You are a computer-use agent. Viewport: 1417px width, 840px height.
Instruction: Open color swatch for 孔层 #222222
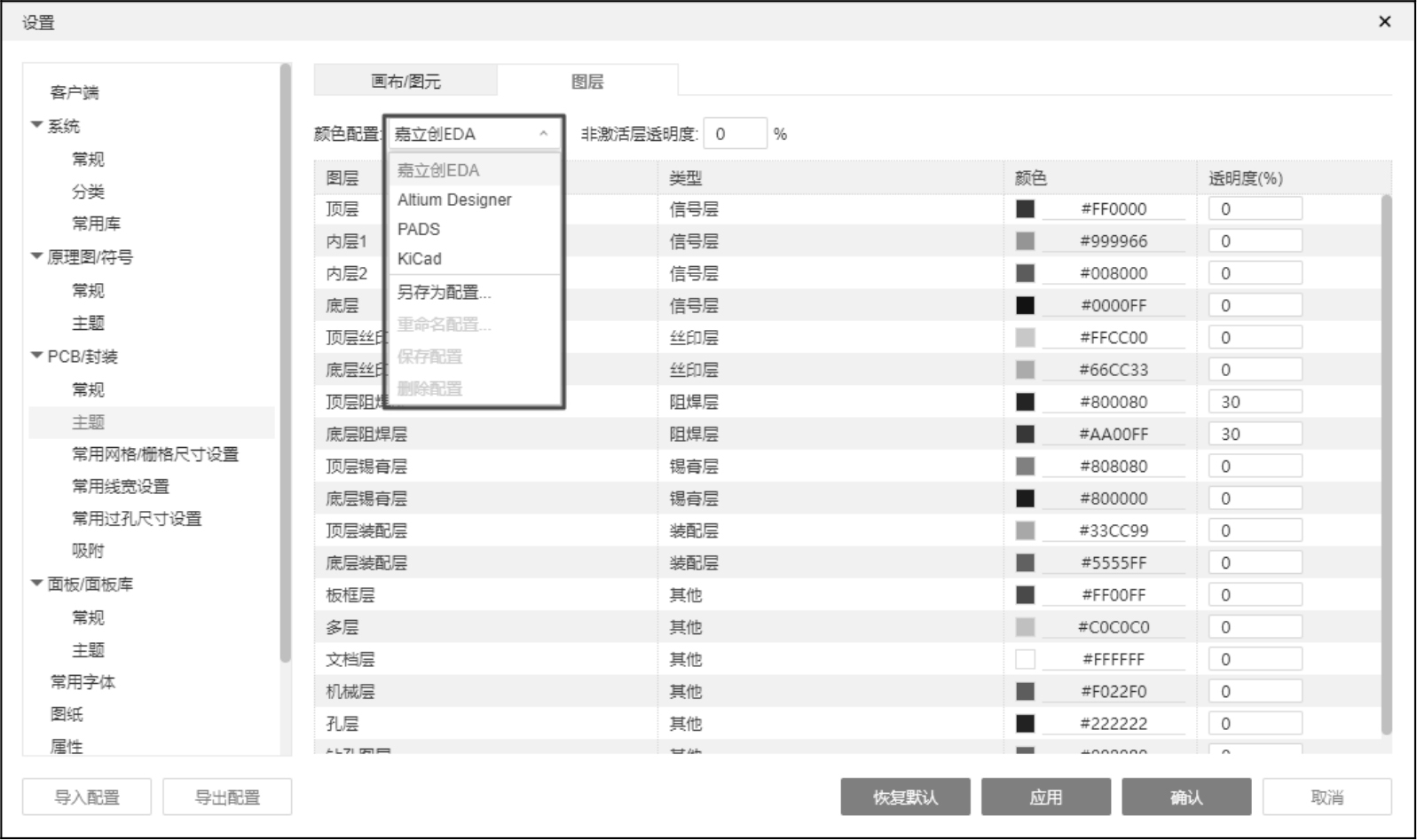point(1025,724)
